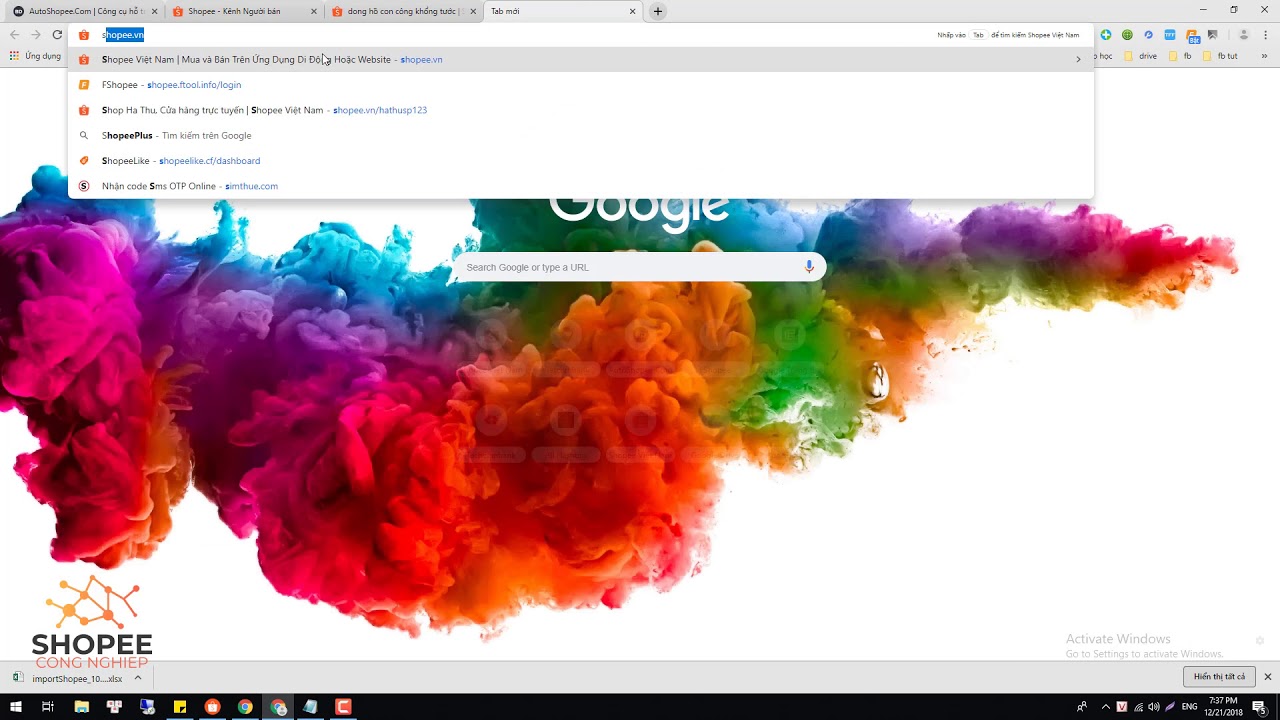The image size is (1280, 720).
Task: Close the Shopee - Kênh Người bán tab
Action: coord(314,11)
